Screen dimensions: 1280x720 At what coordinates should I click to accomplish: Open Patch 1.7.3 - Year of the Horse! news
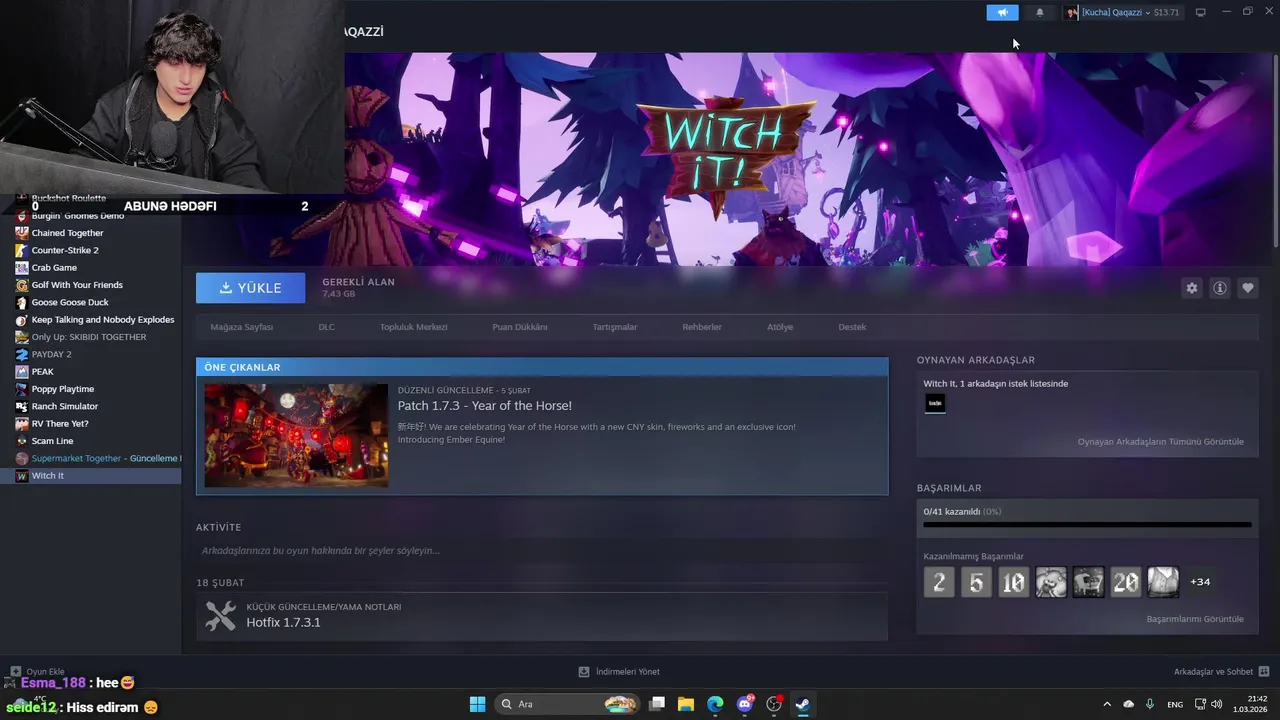tap(484, 406)
